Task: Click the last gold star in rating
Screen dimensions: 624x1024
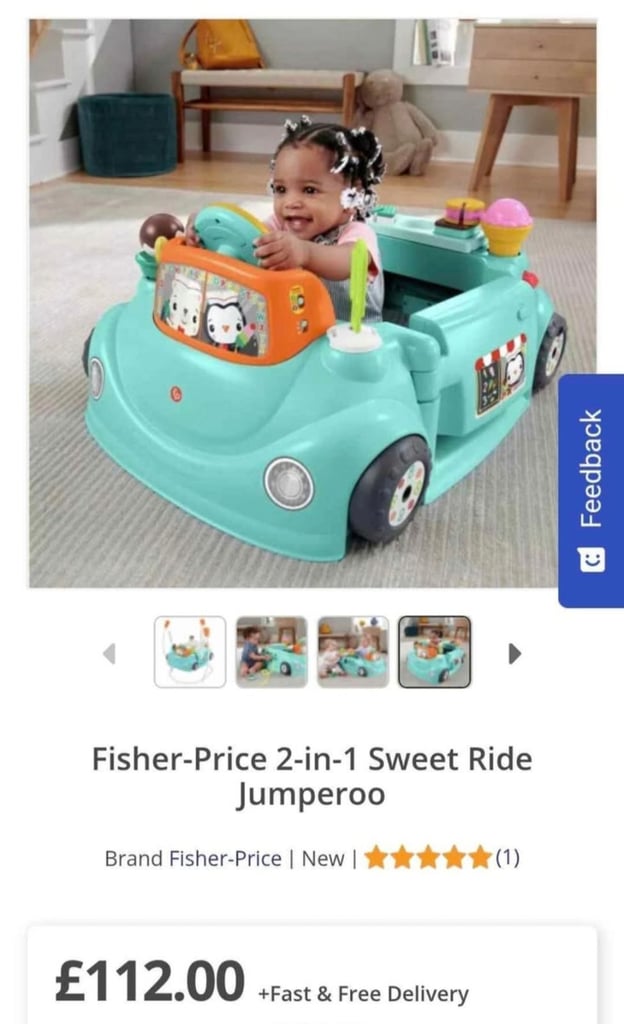Action: click(479, 857)
